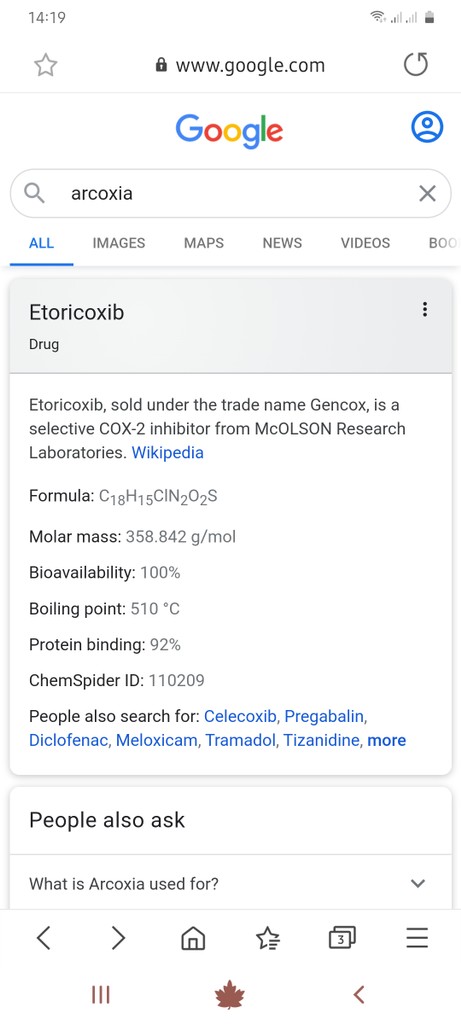Expand "What is Arcoxia used for?"
Viewport: 461px width, 1024px height.
pos(230,884)
